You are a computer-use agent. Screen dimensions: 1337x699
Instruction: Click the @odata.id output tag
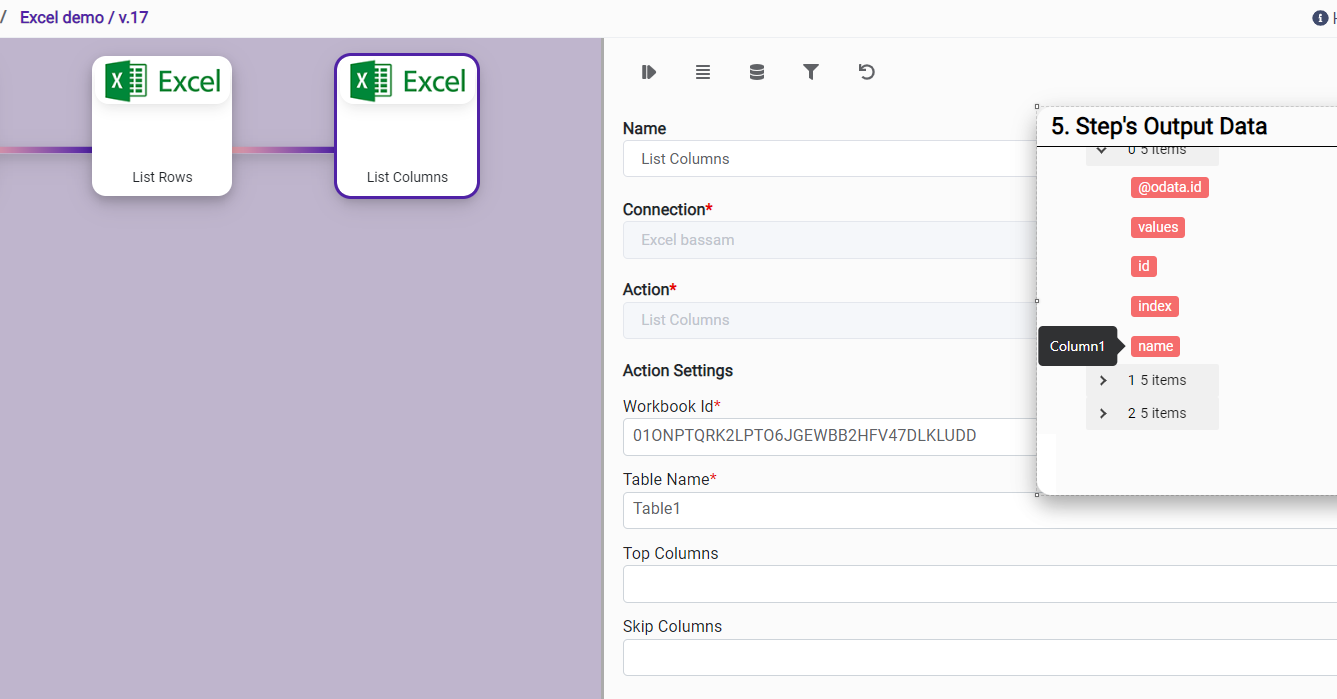tap(1169, 188)
